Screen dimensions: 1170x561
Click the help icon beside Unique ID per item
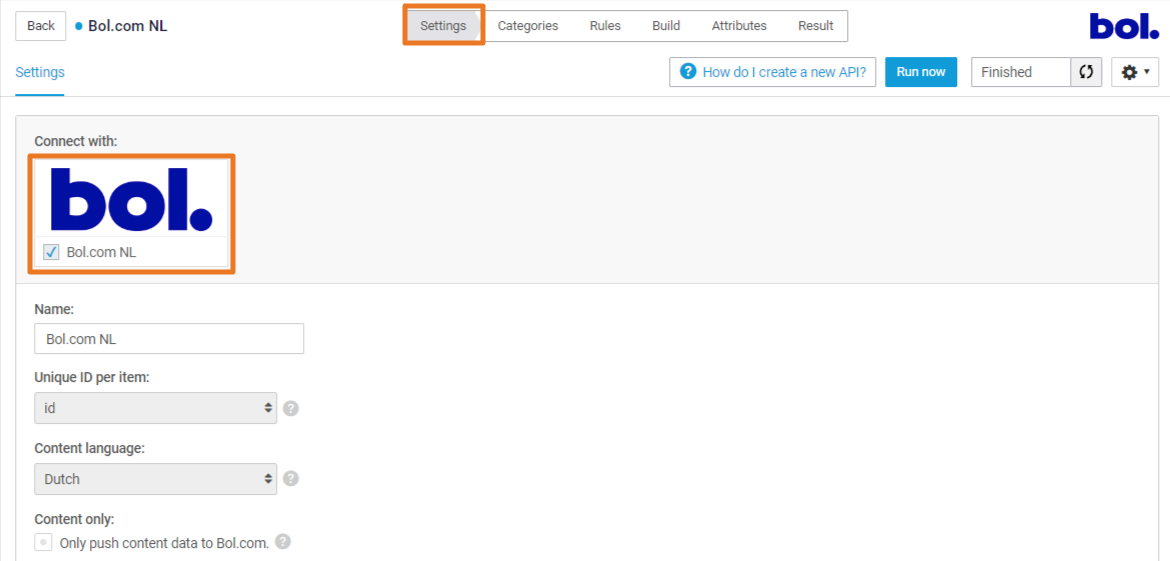point(291,409)
